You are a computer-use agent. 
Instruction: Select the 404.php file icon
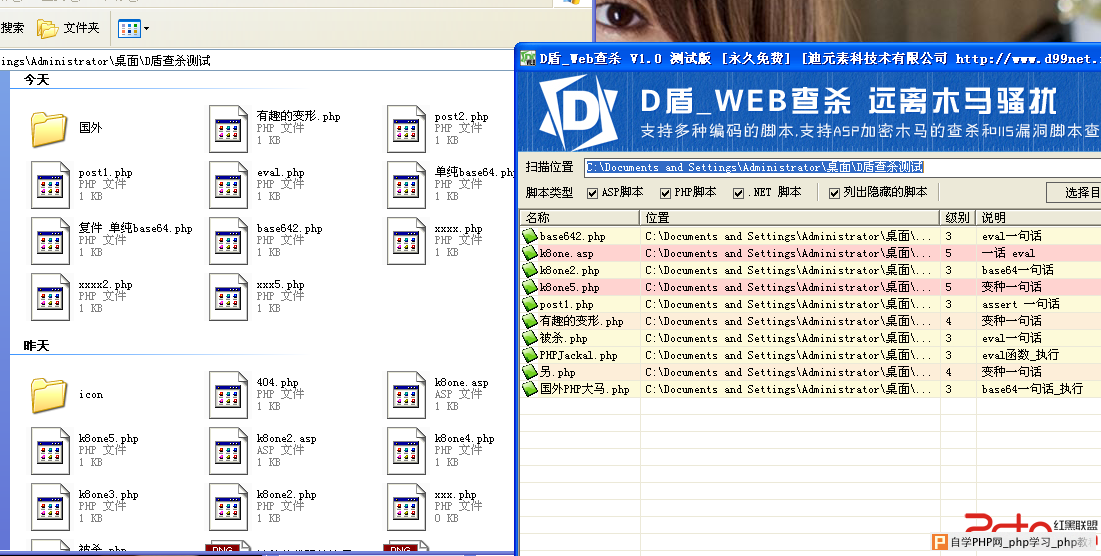click(x=228, y=395)
